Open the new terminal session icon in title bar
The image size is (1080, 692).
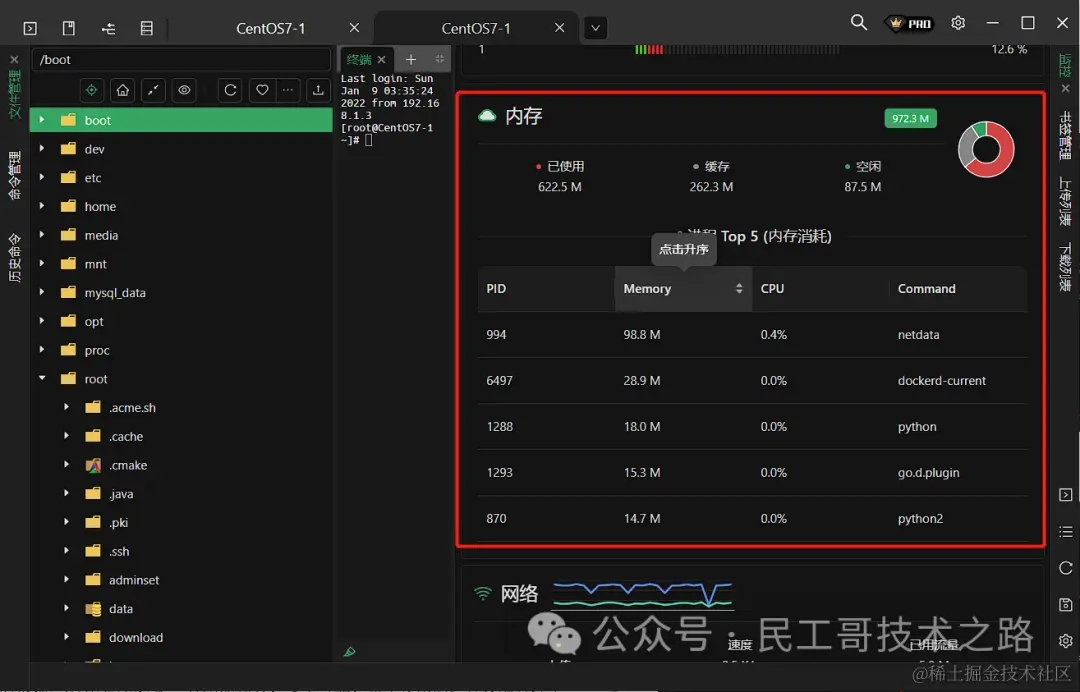30,28
